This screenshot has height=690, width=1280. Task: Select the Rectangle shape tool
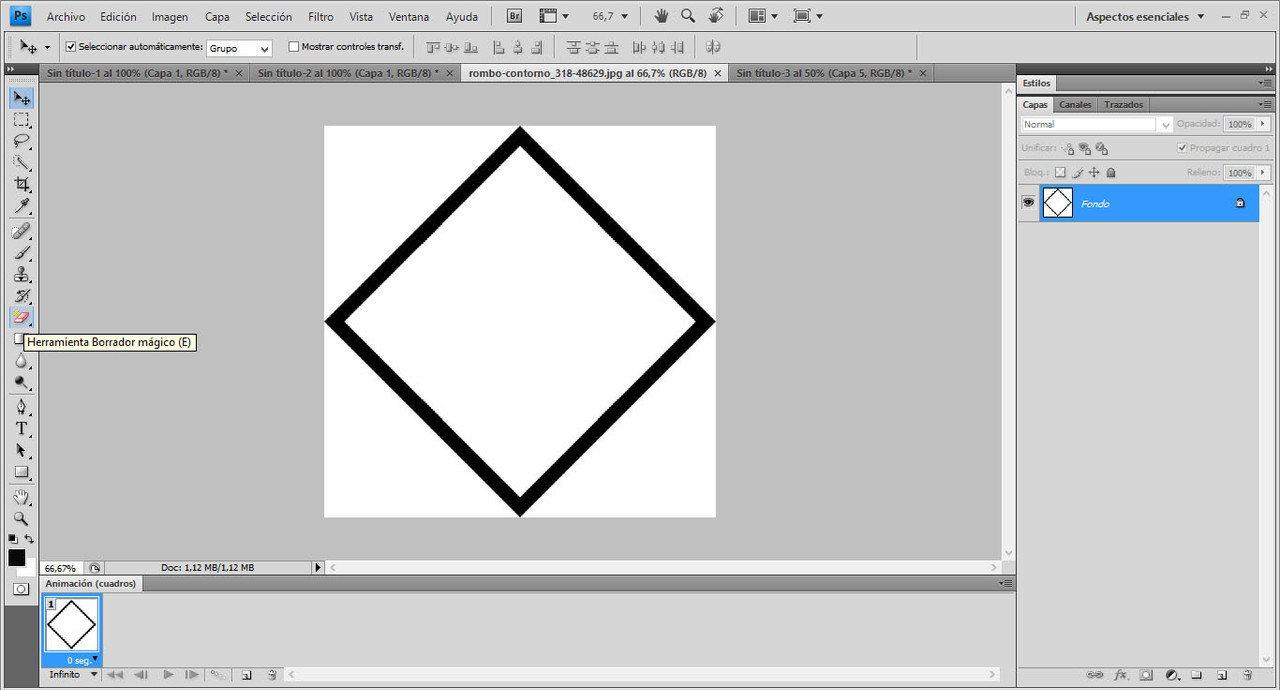tap(21, 473)
